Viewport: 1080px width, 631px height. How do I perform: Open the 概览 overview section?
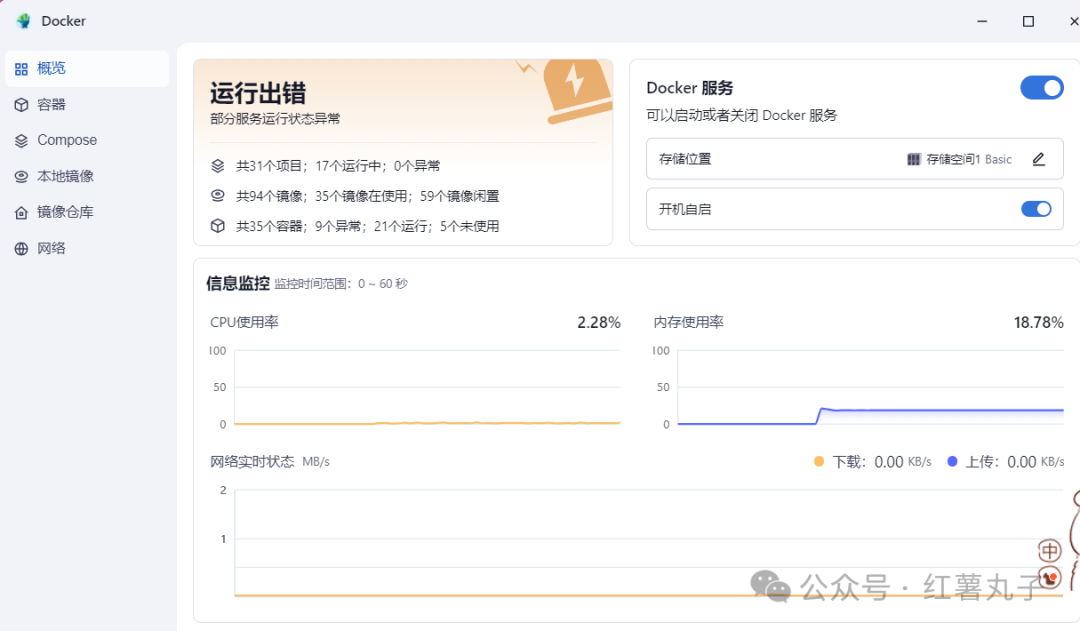[x=87, y=68]
